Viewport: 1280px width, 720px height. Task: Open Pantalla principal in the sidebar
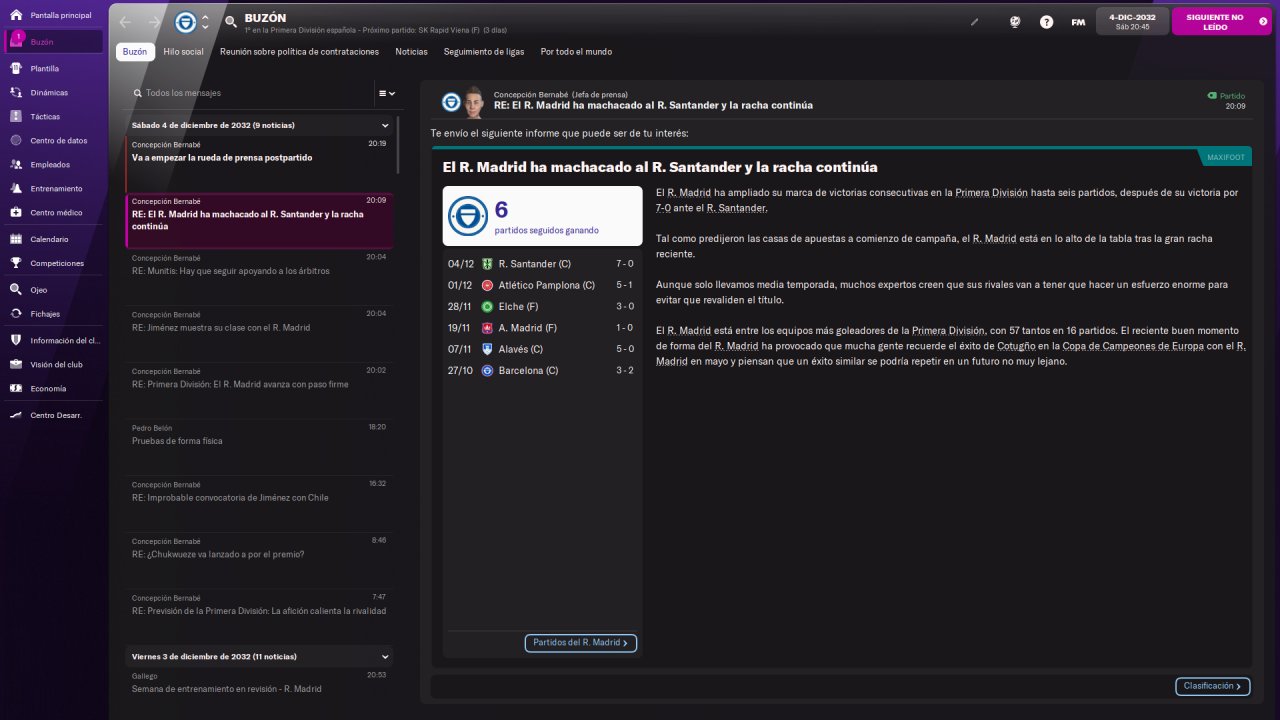pyautogui.click(x=54, y=16)
